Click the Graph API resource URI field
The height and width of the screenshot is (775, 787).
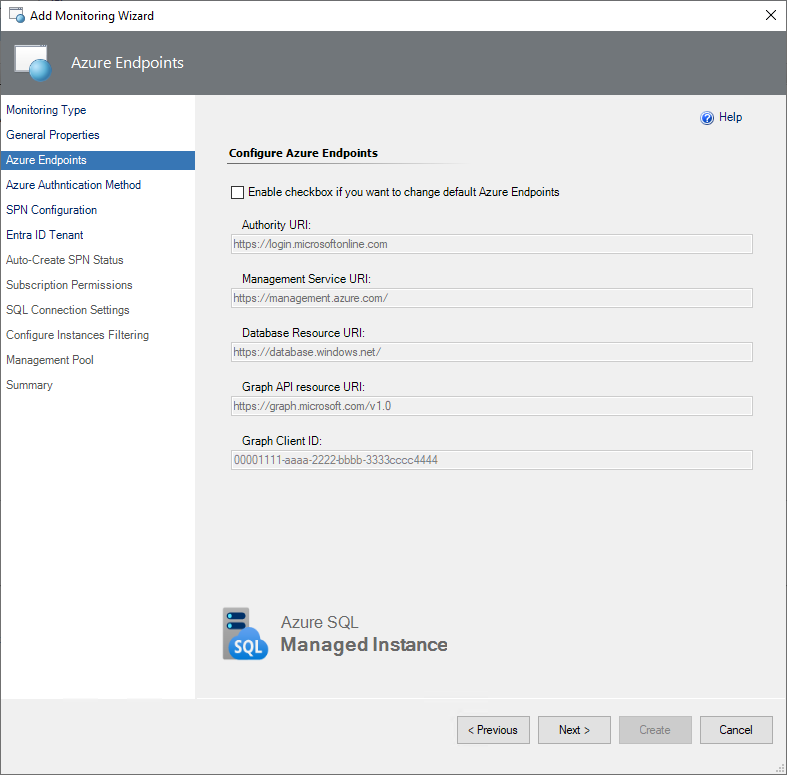491,406
